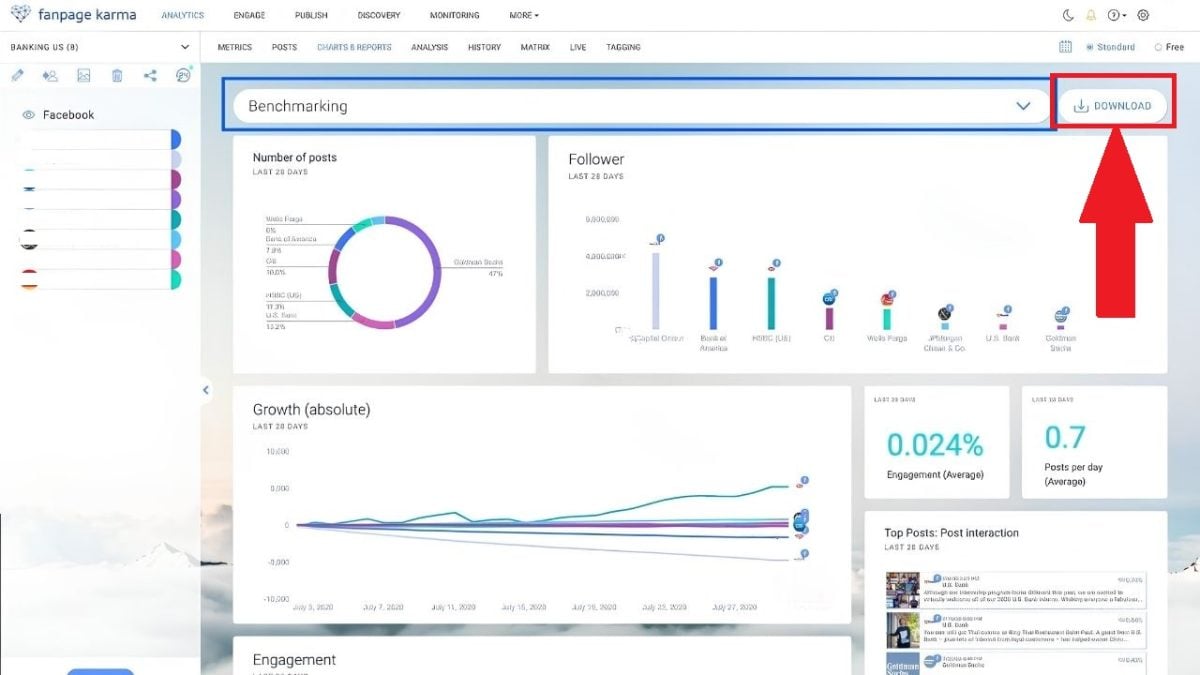The height and width of the screenshot is (675, 1200).
Task: Click the Growth (absolute) chart title
Action: pyautogui.click(x=311, y=410)
